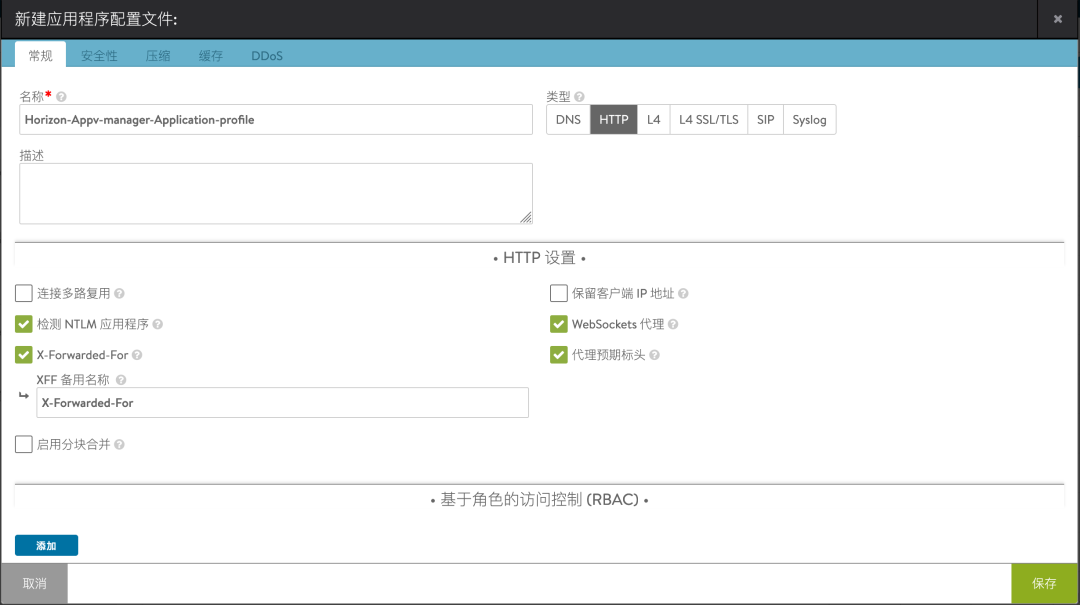Uncheck 检测 NTLM 应用程序
This screenshot has width=1080, height=605.
point(23,325)
